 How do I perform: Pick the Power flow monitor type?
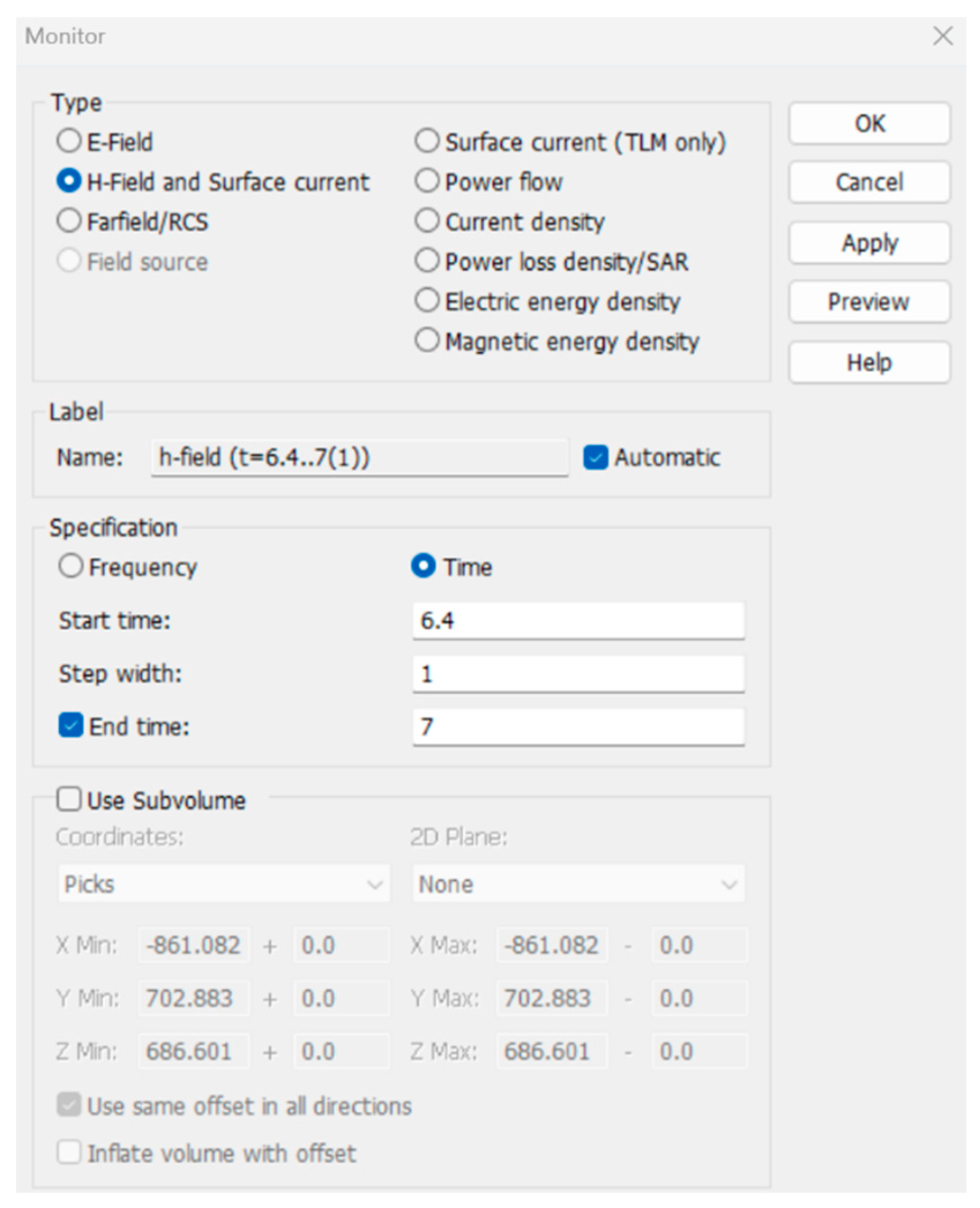pyautogui.click(x=427, y=181)
